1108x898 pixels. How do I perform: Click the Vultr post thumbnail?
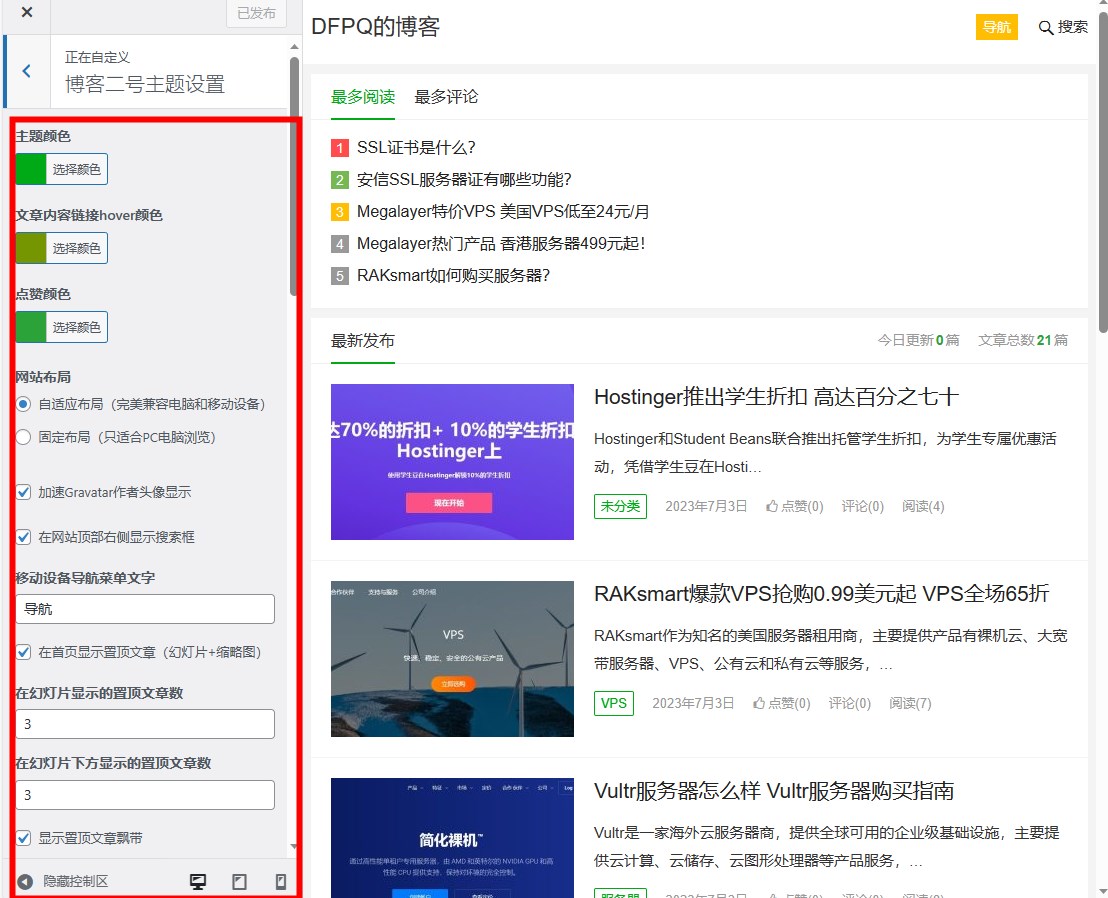point(452,838)
